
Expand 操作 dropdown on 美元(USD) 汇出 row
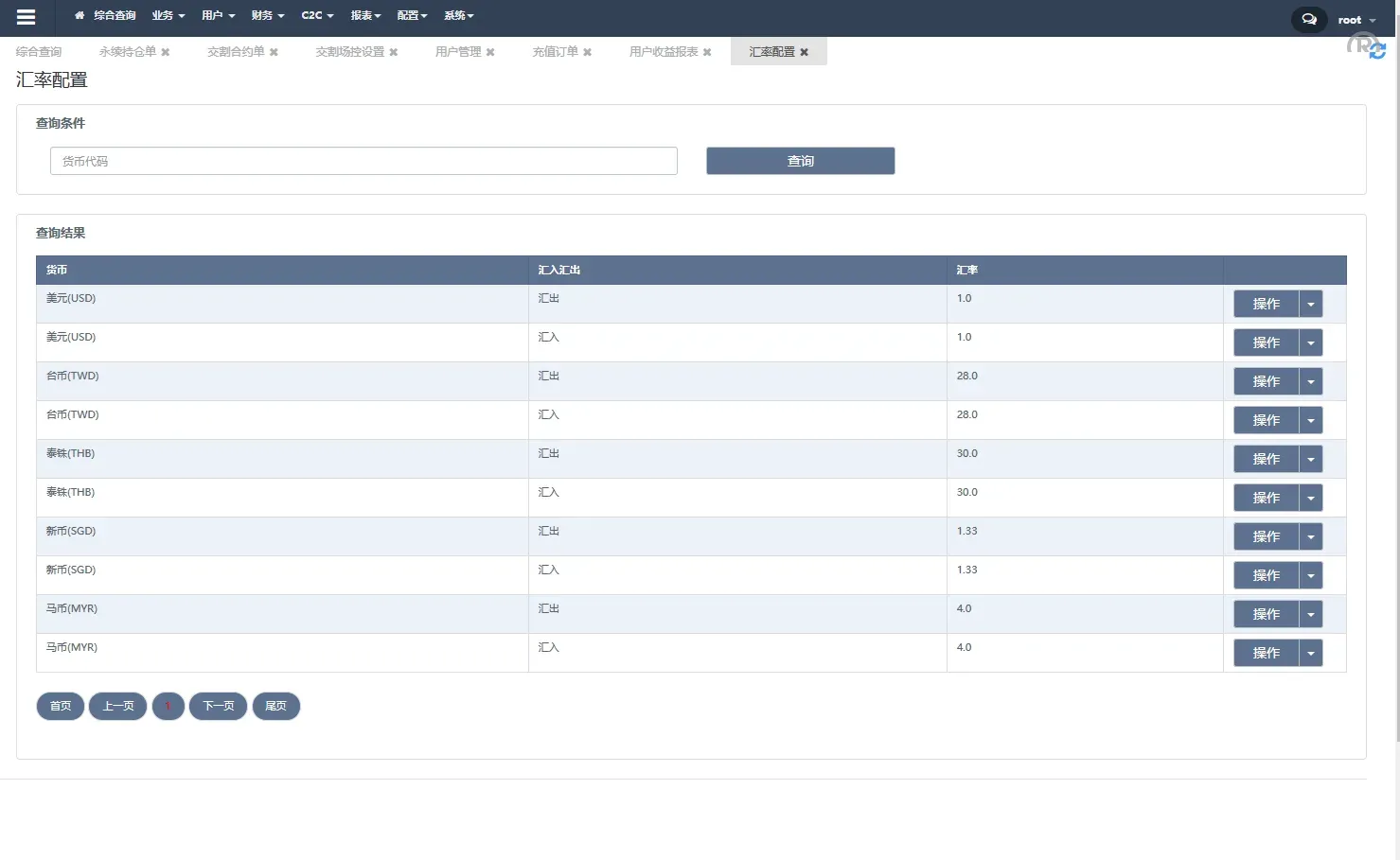1311,304
